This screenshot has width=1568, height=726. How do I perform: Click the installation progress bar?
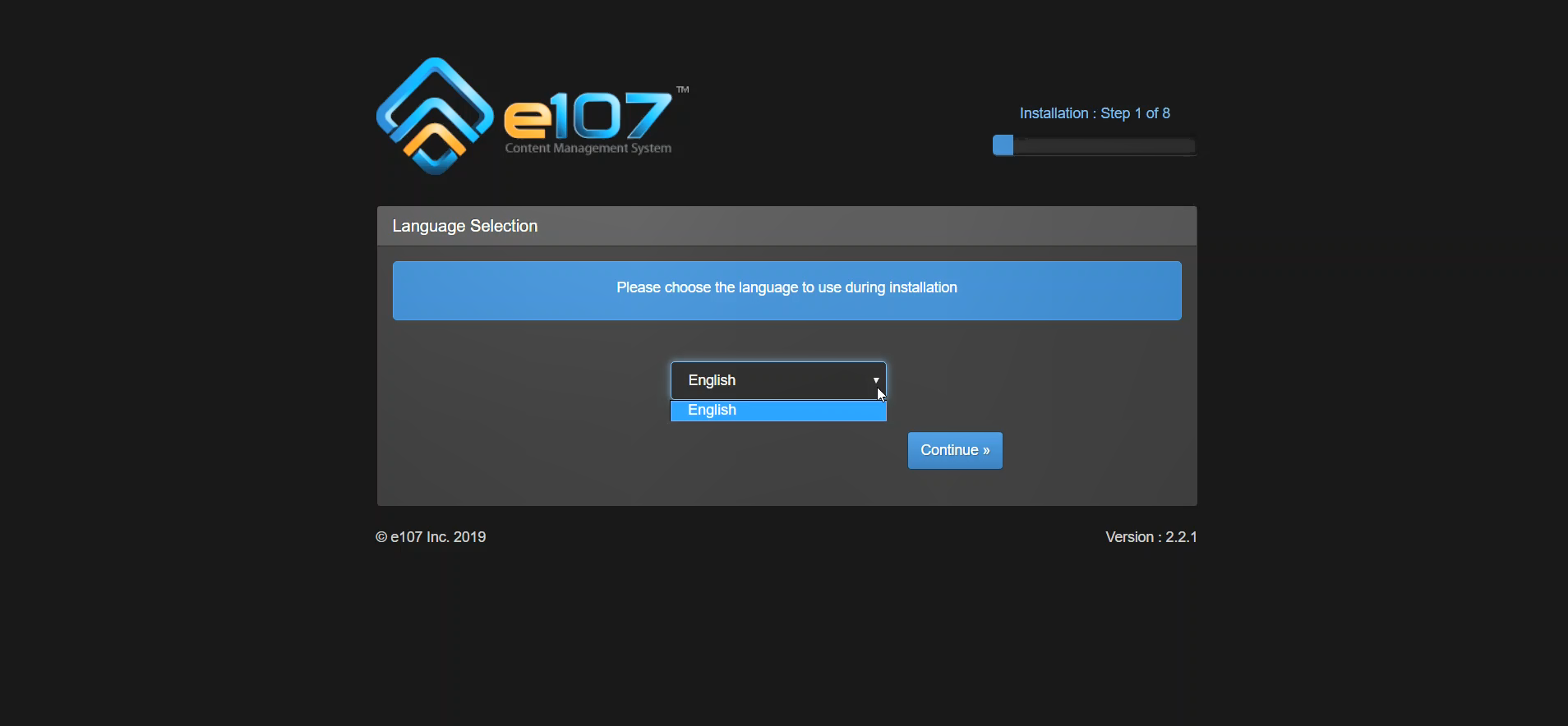click(x=1094, y=146)
